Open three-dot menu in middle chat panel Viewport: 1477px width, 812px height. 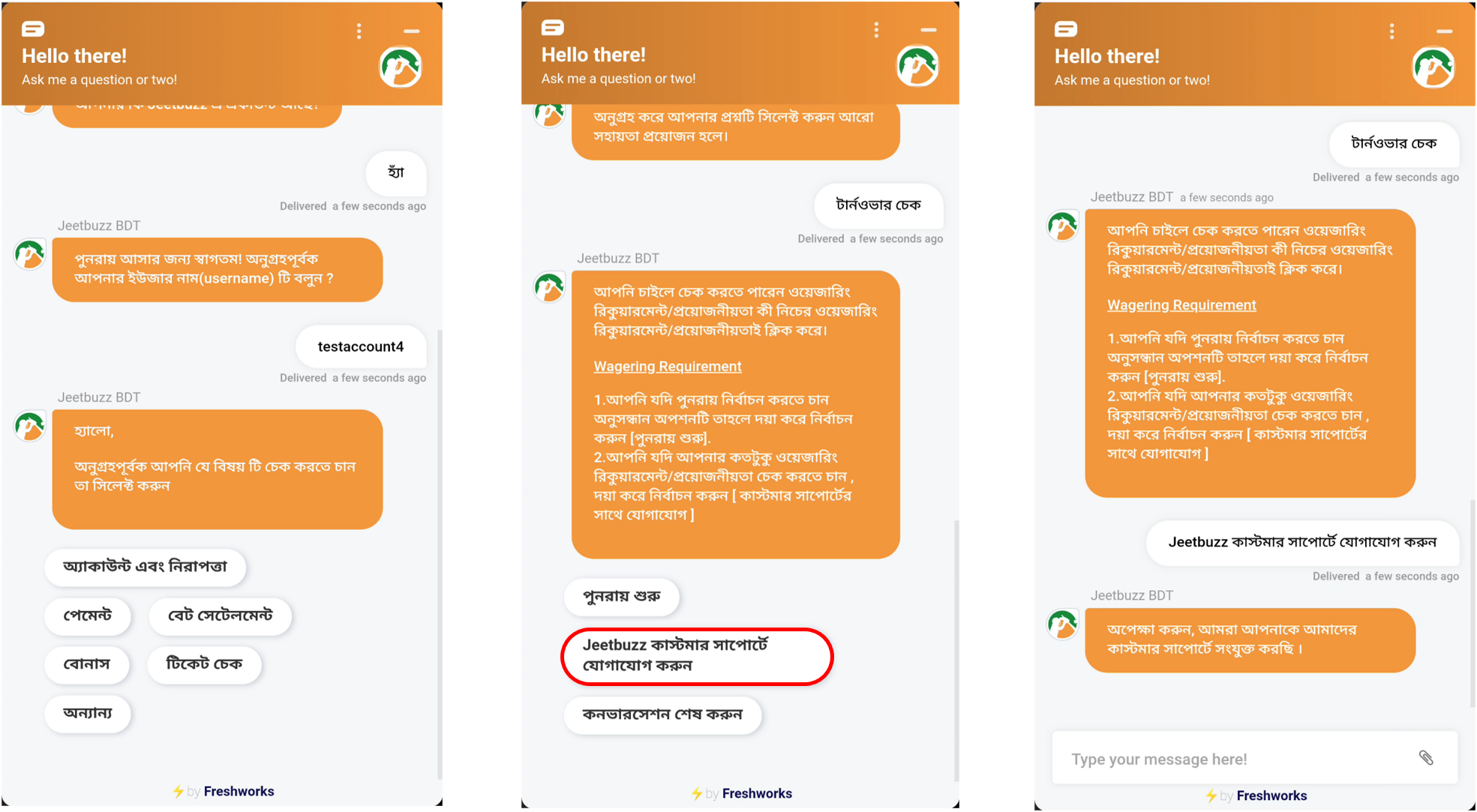[x=876, y=30]
